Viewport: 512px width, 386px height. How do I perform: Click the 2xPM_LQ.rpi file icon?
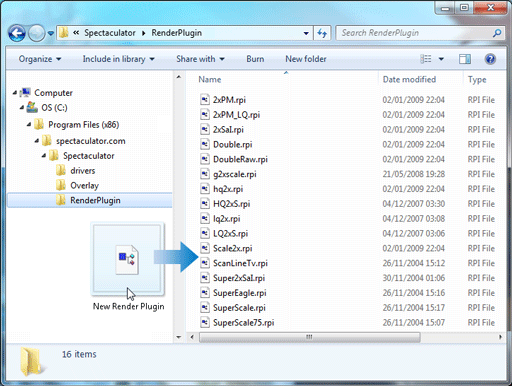(205, 114)
